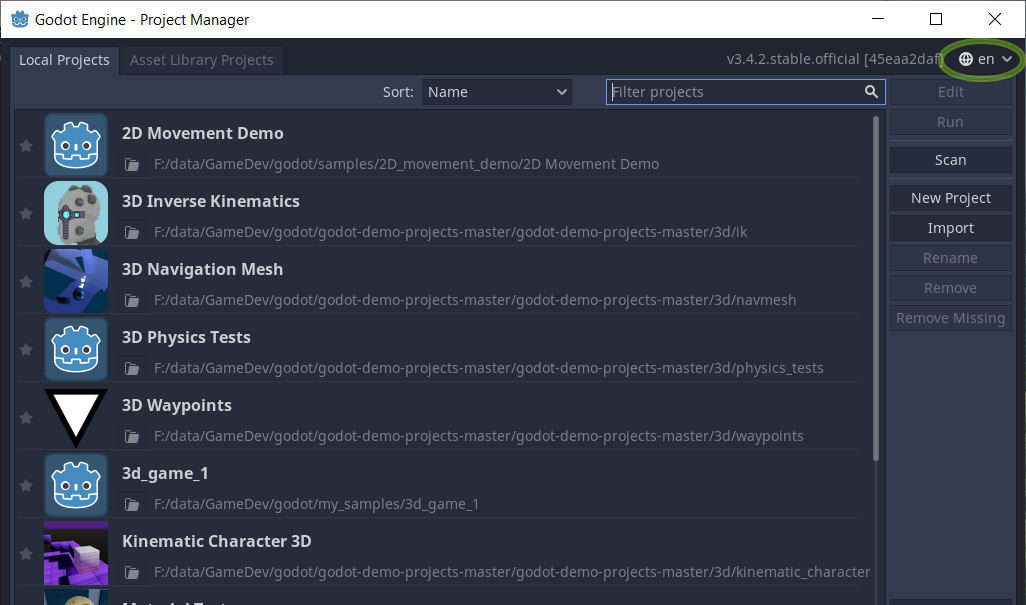Favorite the 3D Waypoints project star
Screen dimensions: 1026x605
[26, 418]
